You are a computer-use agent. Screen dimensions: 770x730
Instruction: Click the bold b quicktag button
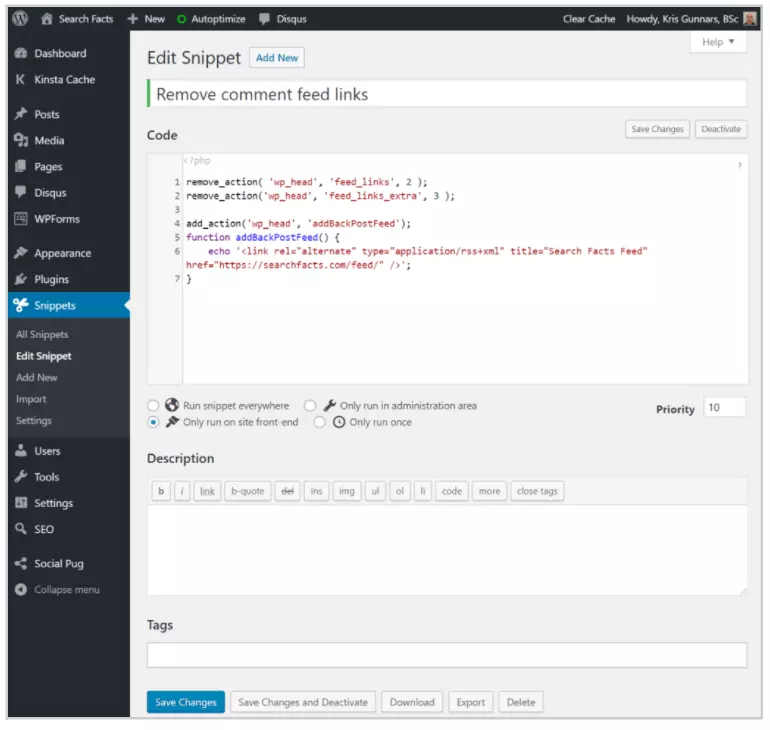point(161,491)
